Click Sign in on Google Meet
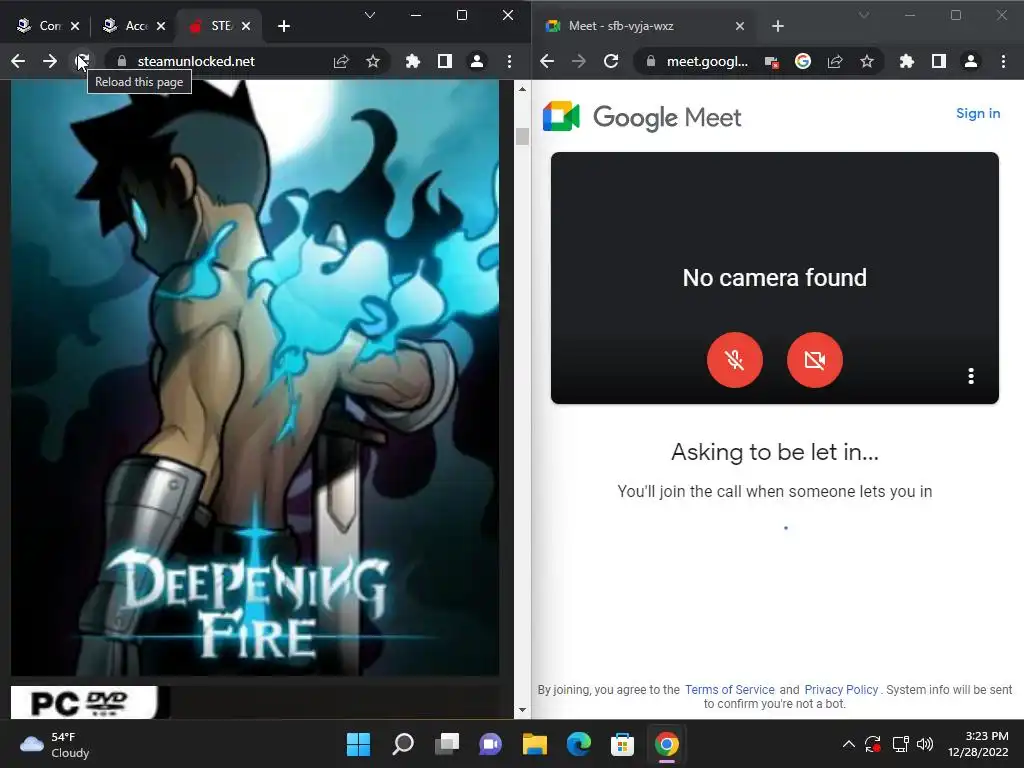Screen dimensions: 1024x768 point(978,114)
